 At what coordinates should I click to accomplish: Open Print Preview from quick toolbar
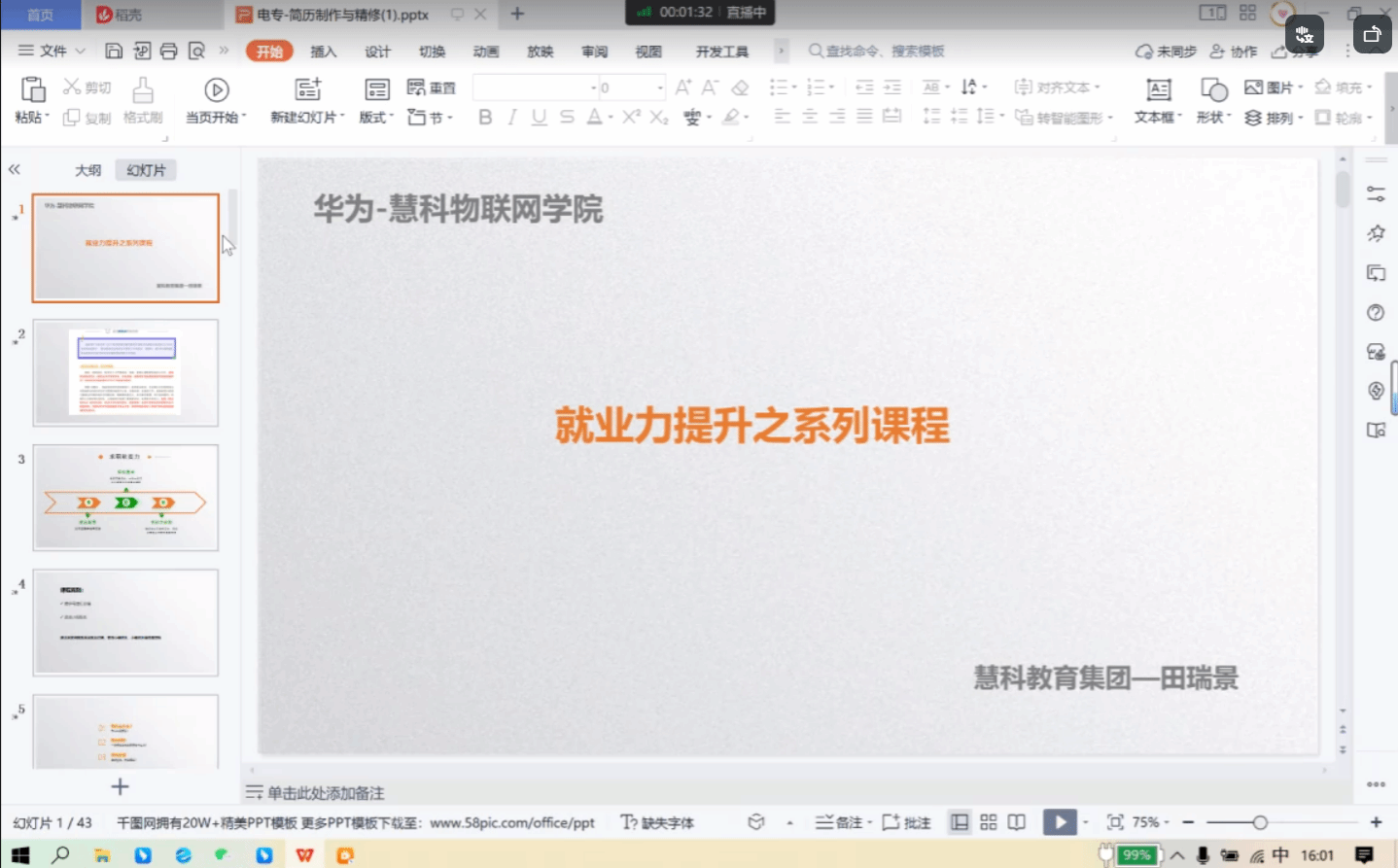tap(196, 51)
